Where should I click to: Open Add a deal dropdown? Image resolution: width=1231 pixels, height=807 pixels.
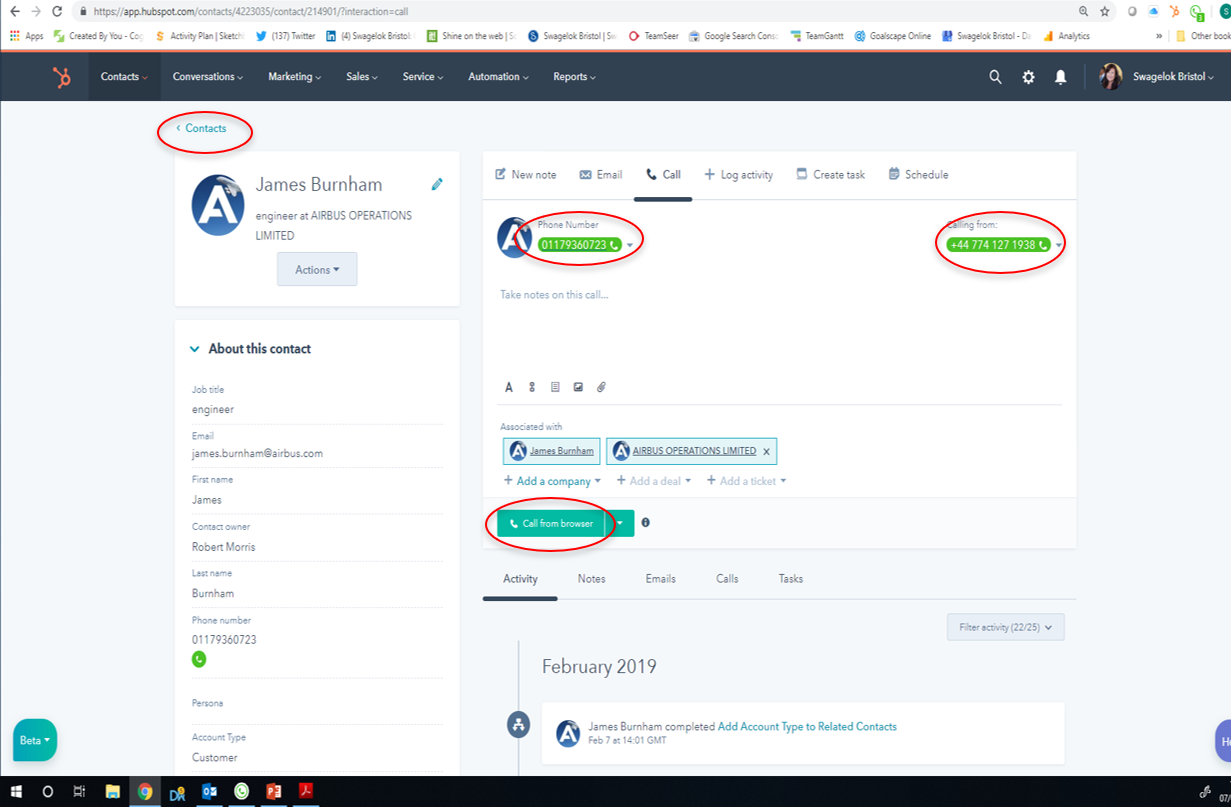[654, 481]
